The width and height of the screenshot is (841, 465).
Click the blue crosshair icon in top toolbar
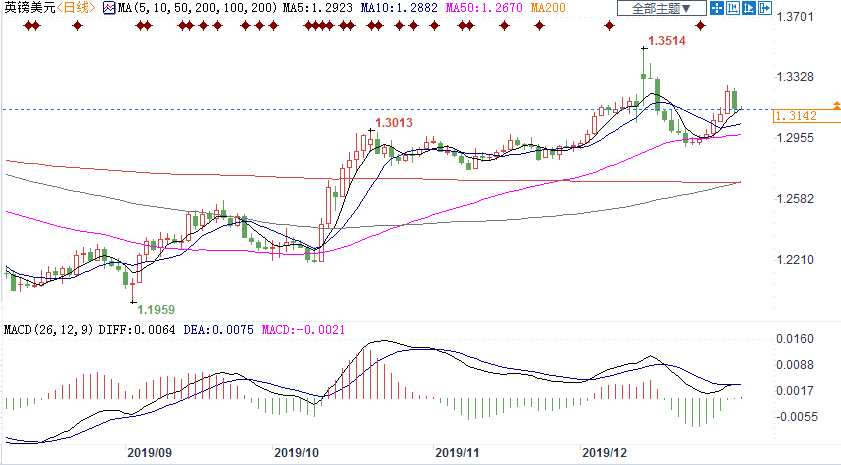[x=715, y=8]
